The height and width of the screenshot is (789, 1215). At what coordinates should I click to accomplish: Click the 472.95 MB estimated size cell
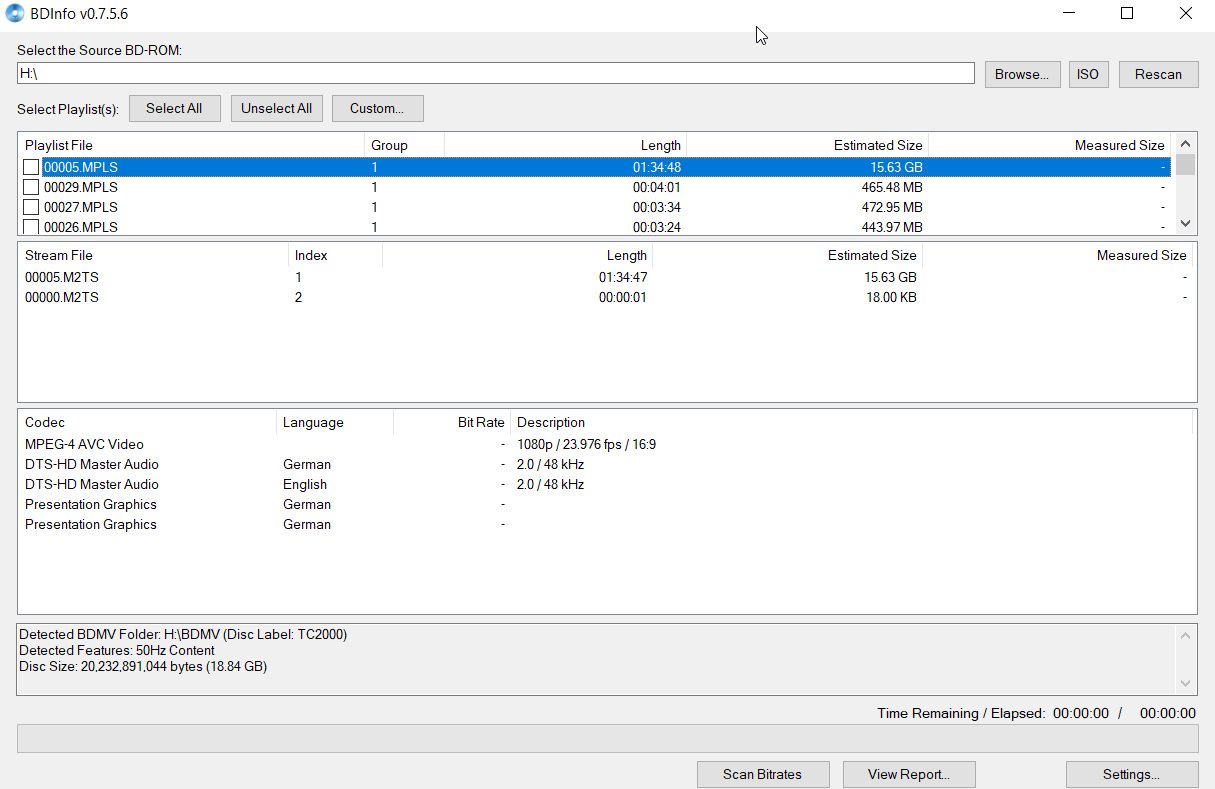pyautogui.click(x=892, y=207)
